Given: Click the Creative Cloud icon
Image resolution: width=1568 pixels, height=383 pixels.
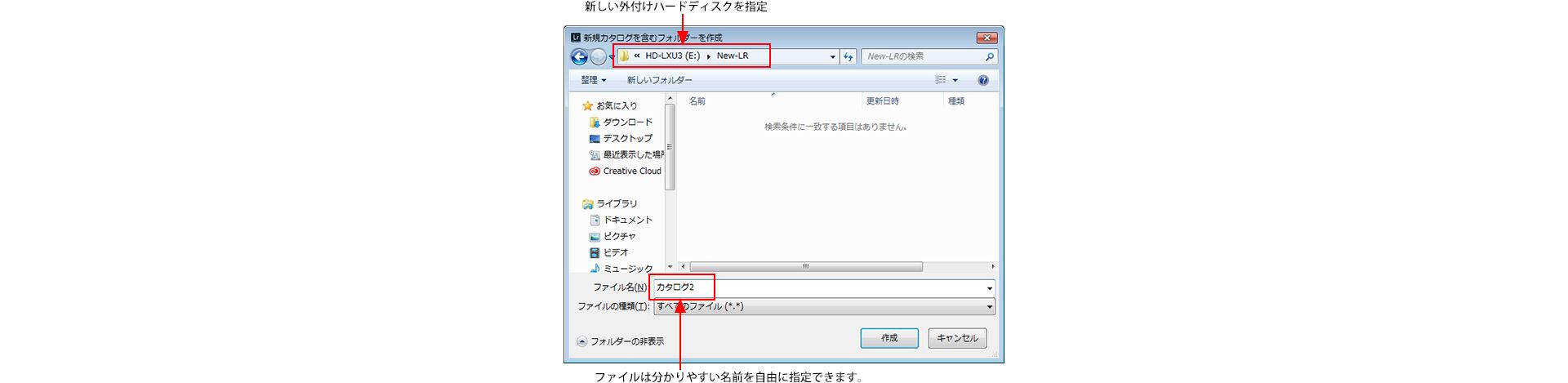Looking at the screenshot, I should 595,171.
